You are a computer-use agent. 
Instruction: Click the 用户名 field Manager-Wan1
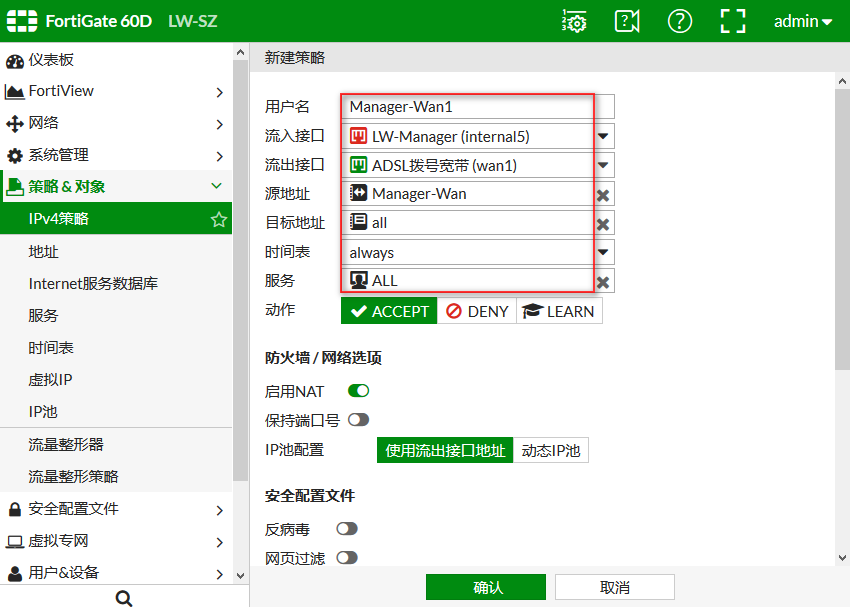[x=478, y=107]
